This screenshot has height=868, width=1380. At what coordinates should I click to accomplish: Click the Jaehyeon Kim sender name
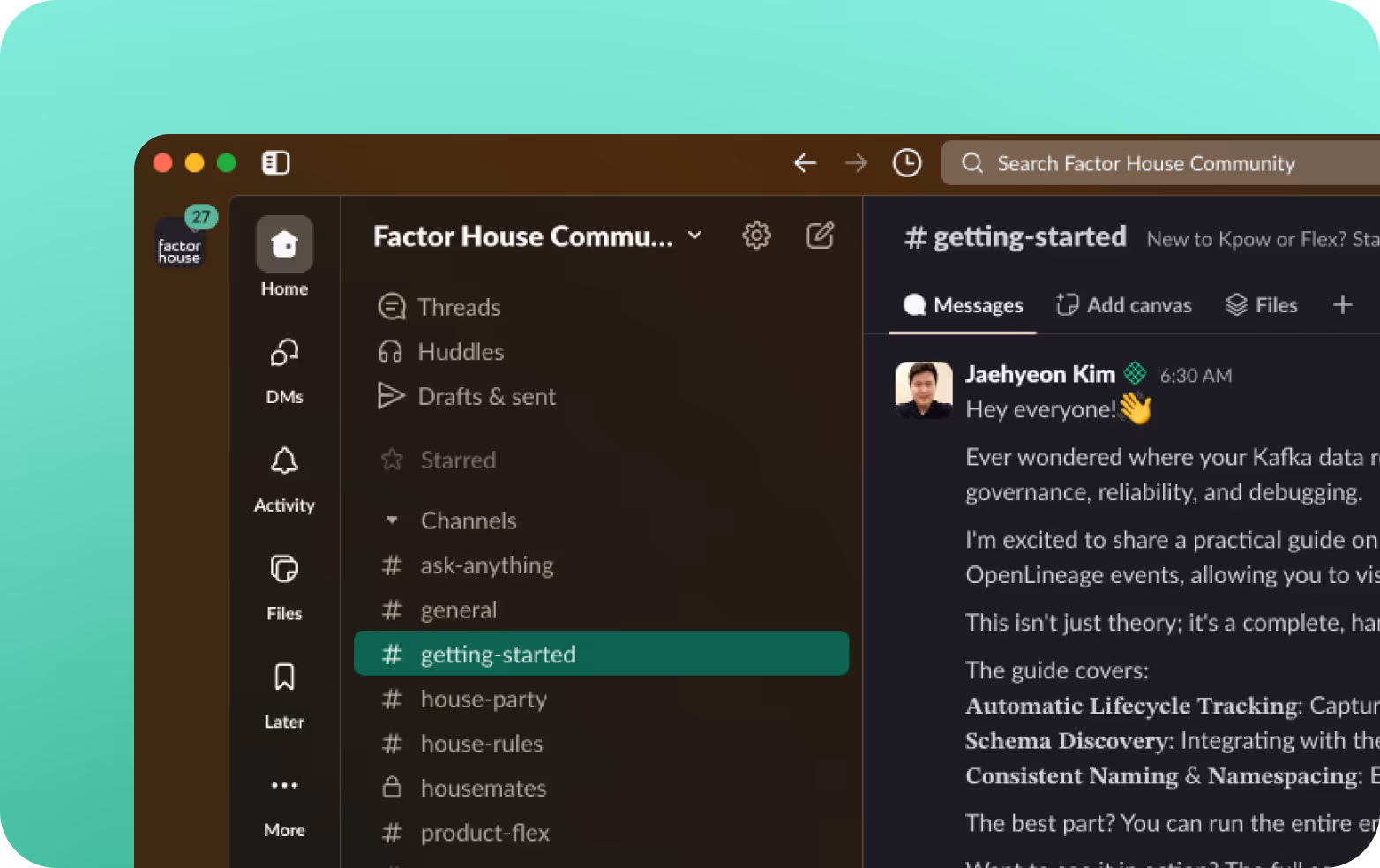point(1040,374)
